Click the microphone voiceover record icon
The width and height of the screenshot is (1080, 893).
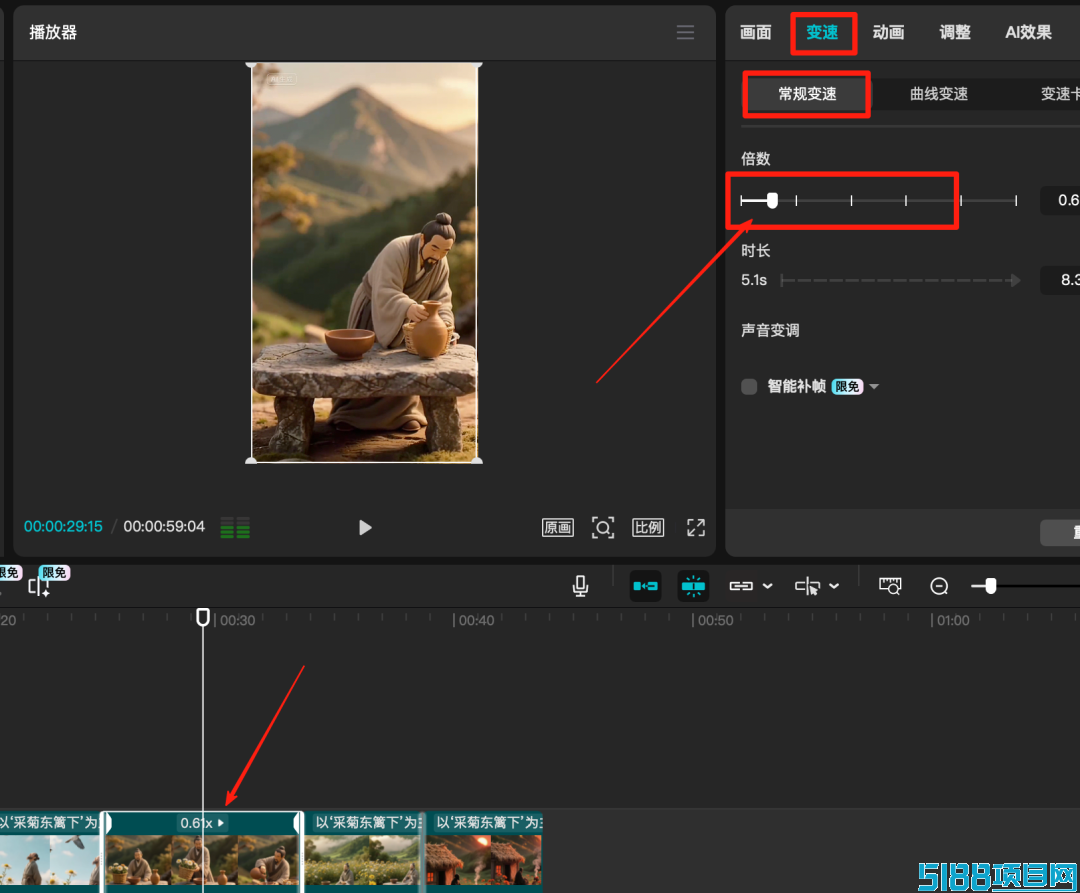pyautogui.click(x=581, y=586)
